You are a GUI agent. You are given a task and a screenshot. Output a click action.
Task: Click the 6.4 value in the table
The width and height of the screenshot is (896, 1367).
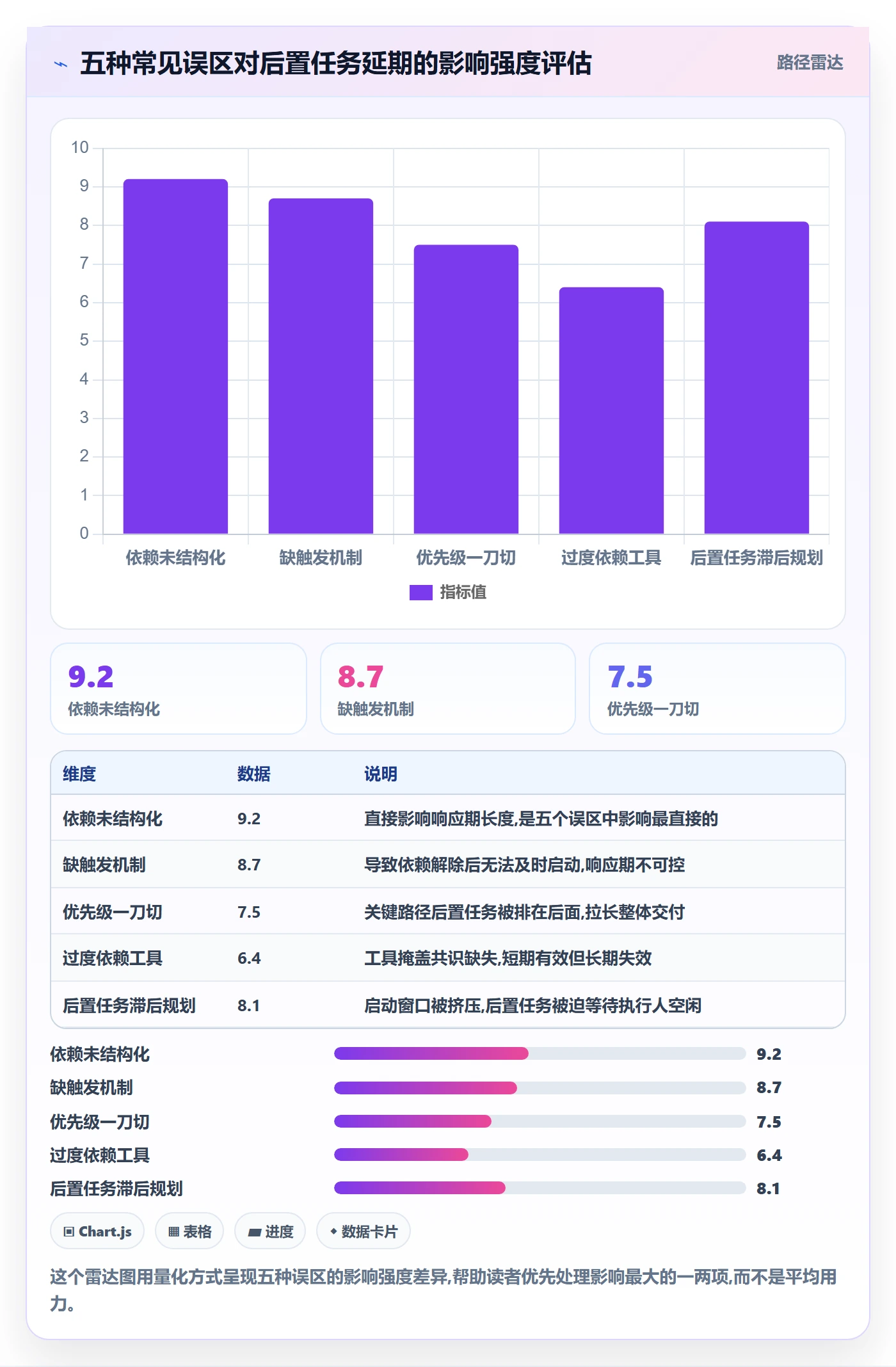(249, 958)
